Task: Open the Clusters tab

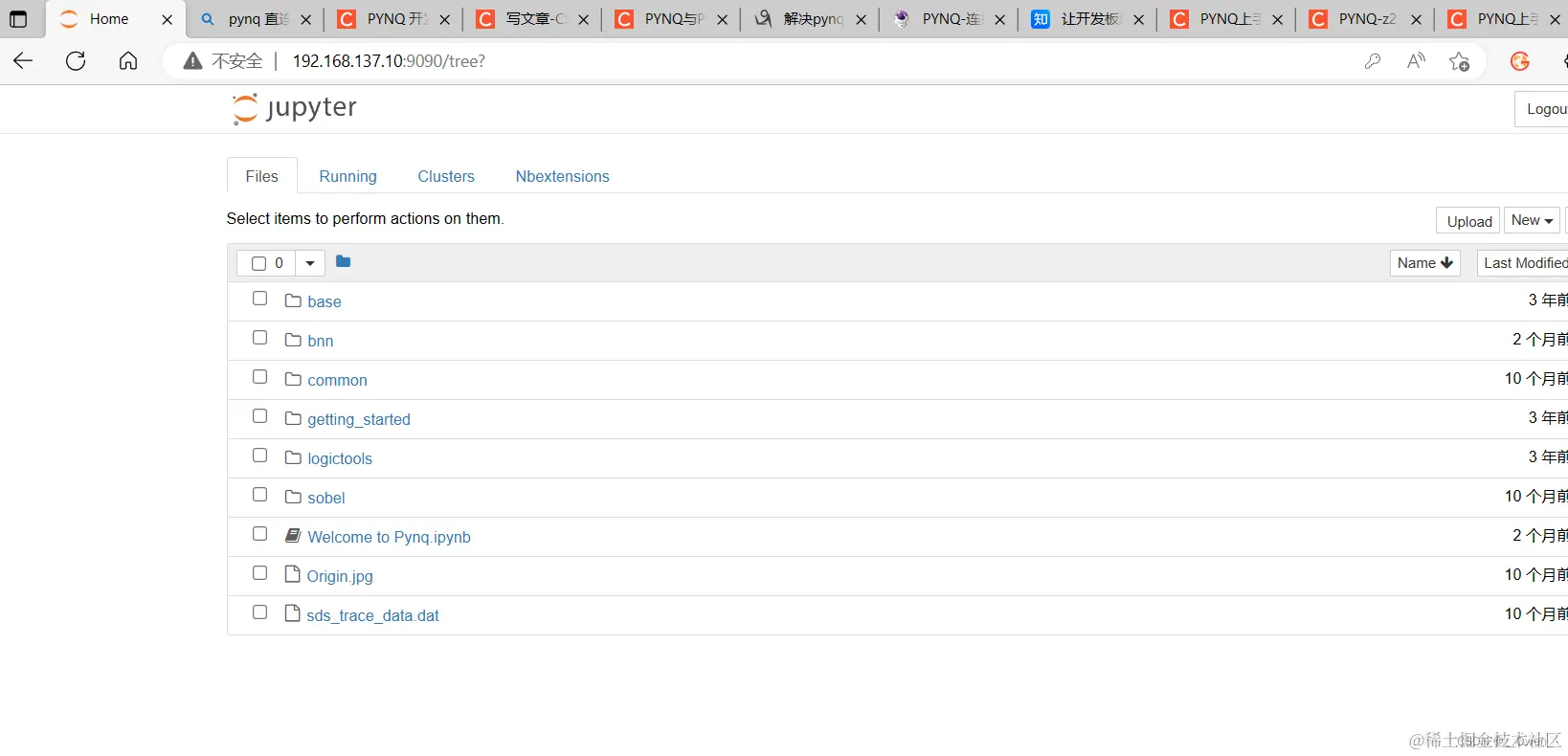Action: 446,176
